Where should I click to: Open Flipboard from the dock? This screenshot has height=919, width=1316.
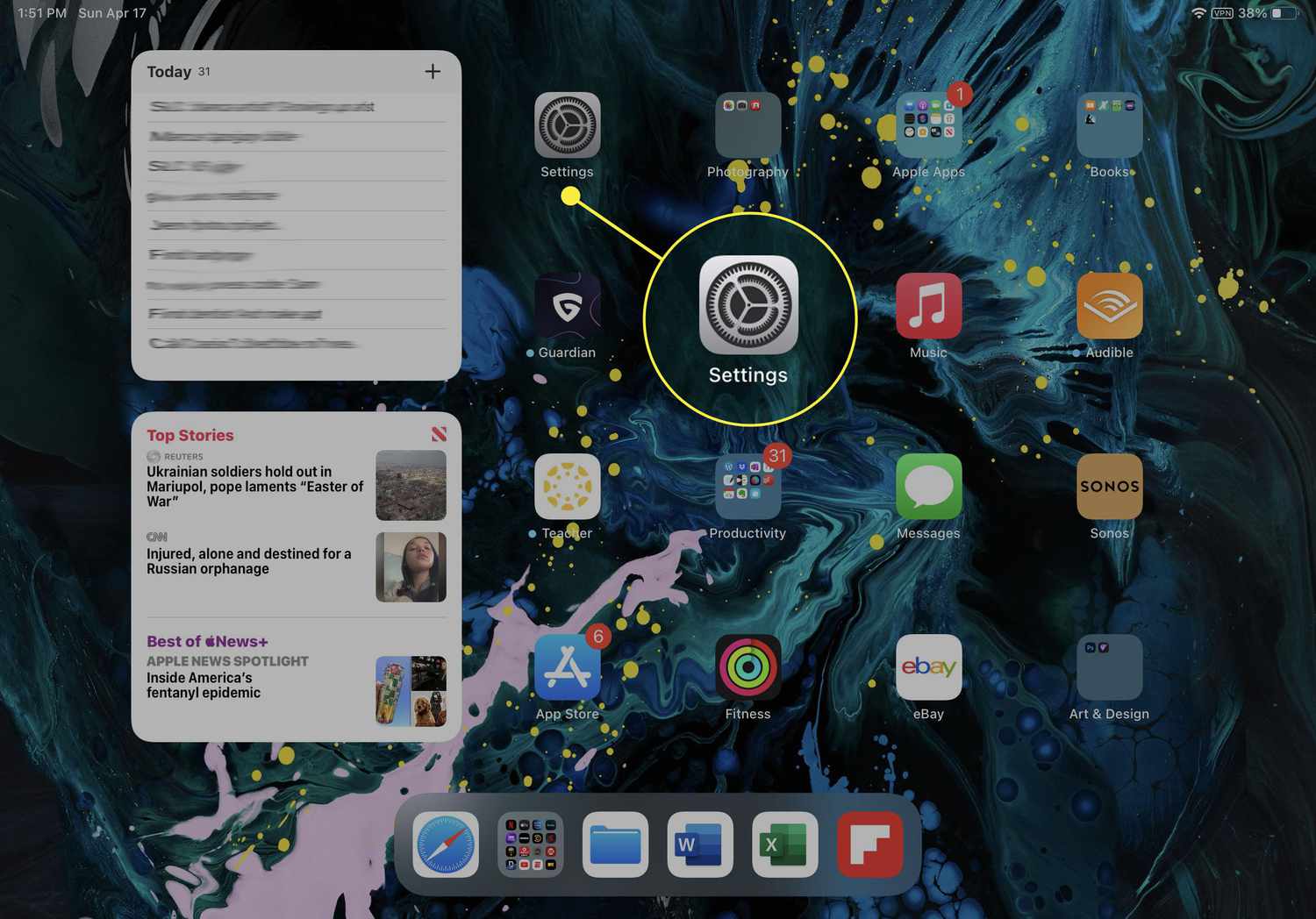[869, 844]
